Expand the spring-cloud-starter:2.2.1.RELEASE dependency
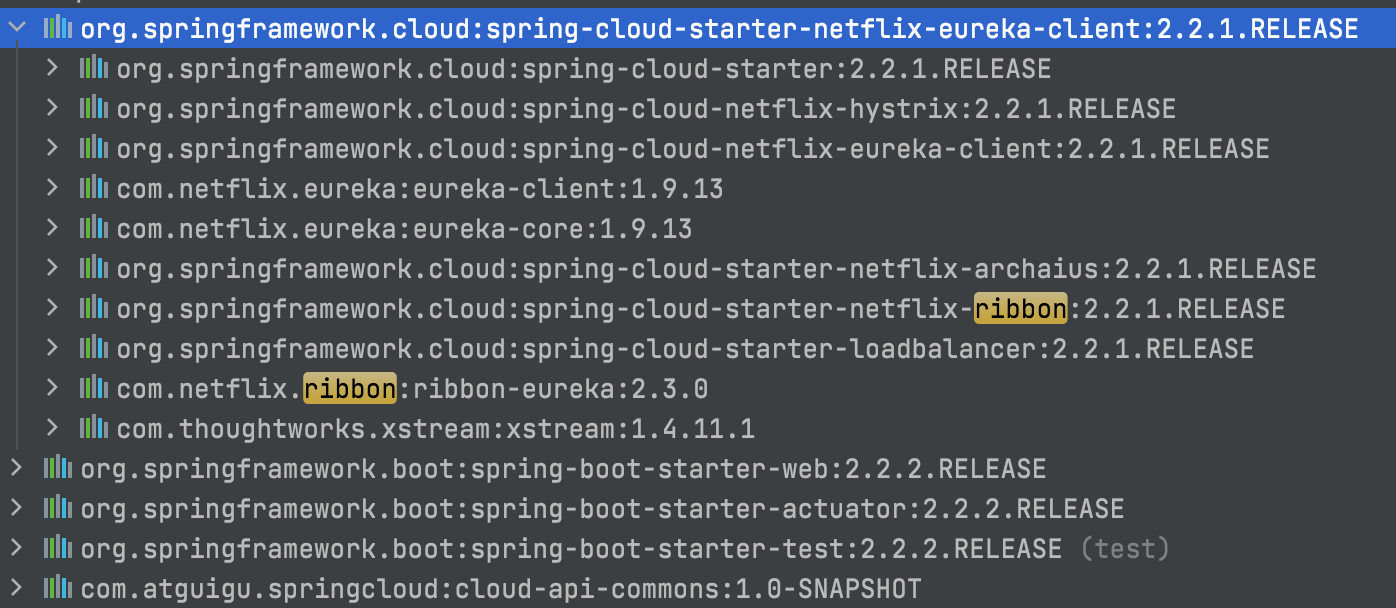 [53, 68]
